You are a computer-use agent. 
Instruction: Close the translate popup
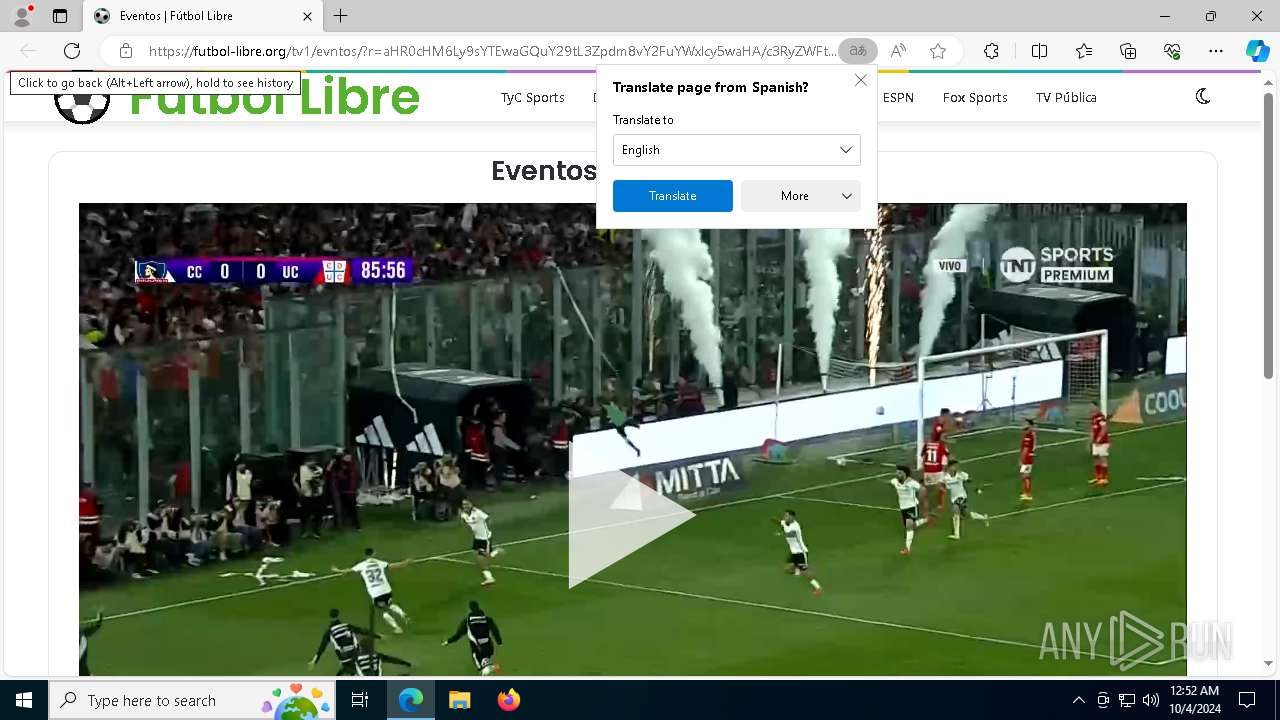(861, 80)
